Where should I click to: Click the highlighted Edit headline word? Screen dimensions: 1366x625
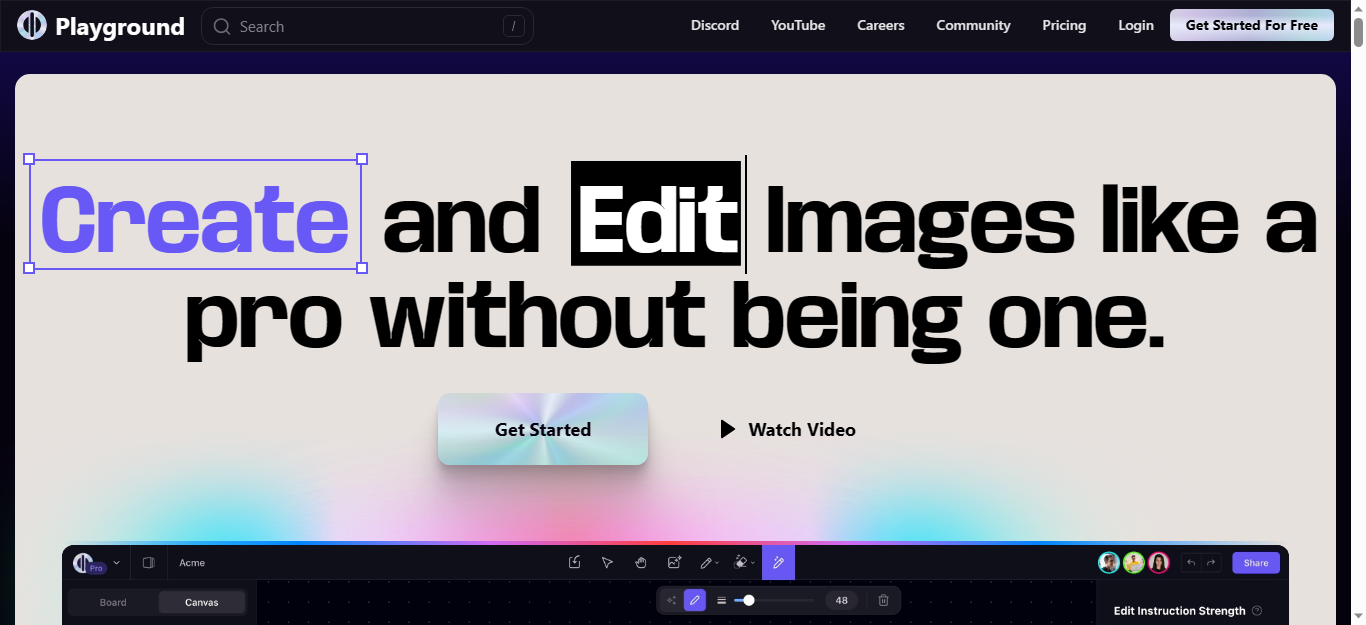pos(656,214)
